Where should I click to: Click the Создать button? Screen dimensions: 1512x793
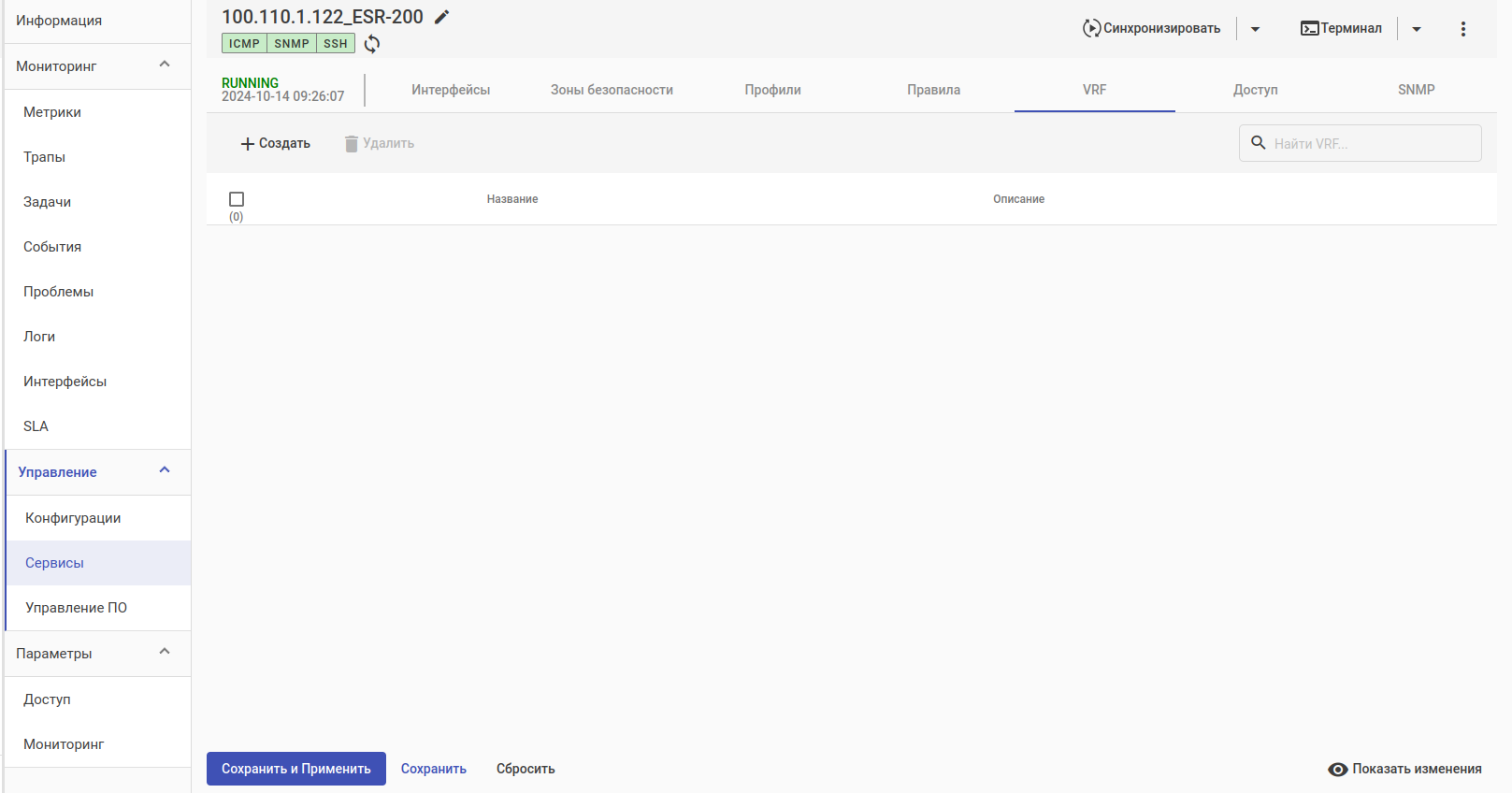click(275, 143)
